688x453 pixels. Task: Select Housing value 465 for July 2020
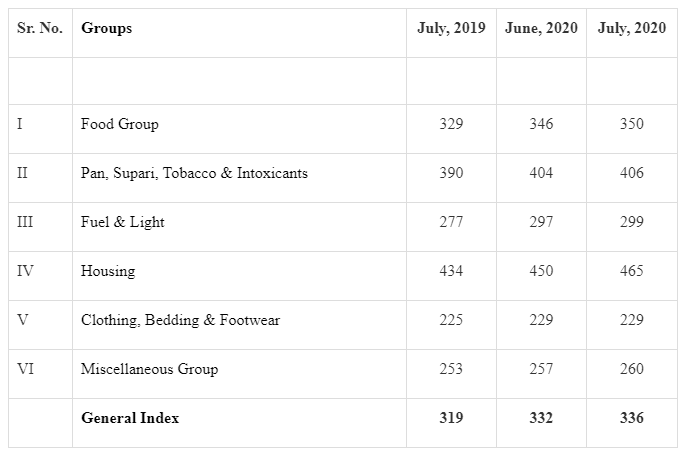coord(631,271)
